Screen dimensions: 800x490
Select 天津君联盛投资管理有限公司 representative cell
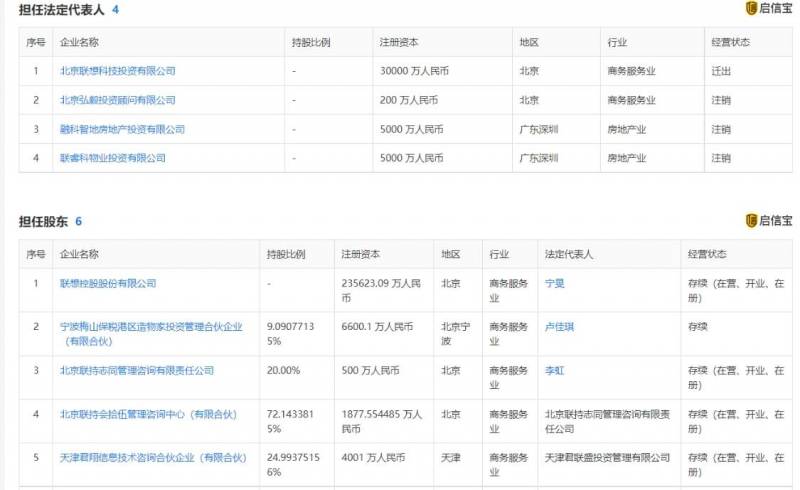point(607,458)
